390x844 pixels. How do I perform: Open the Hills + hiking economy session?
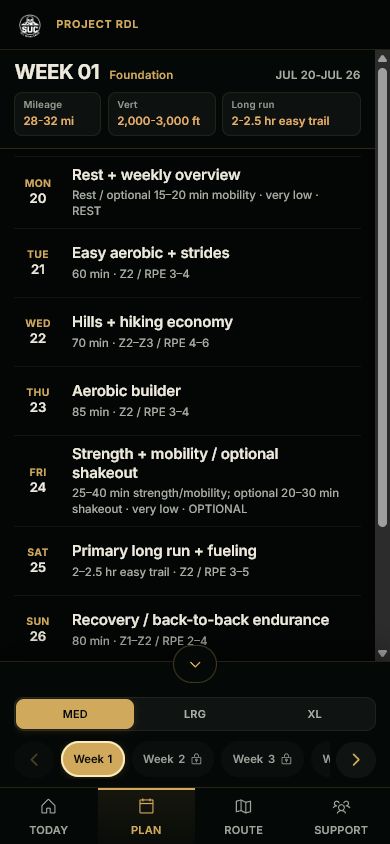point(187,332)
